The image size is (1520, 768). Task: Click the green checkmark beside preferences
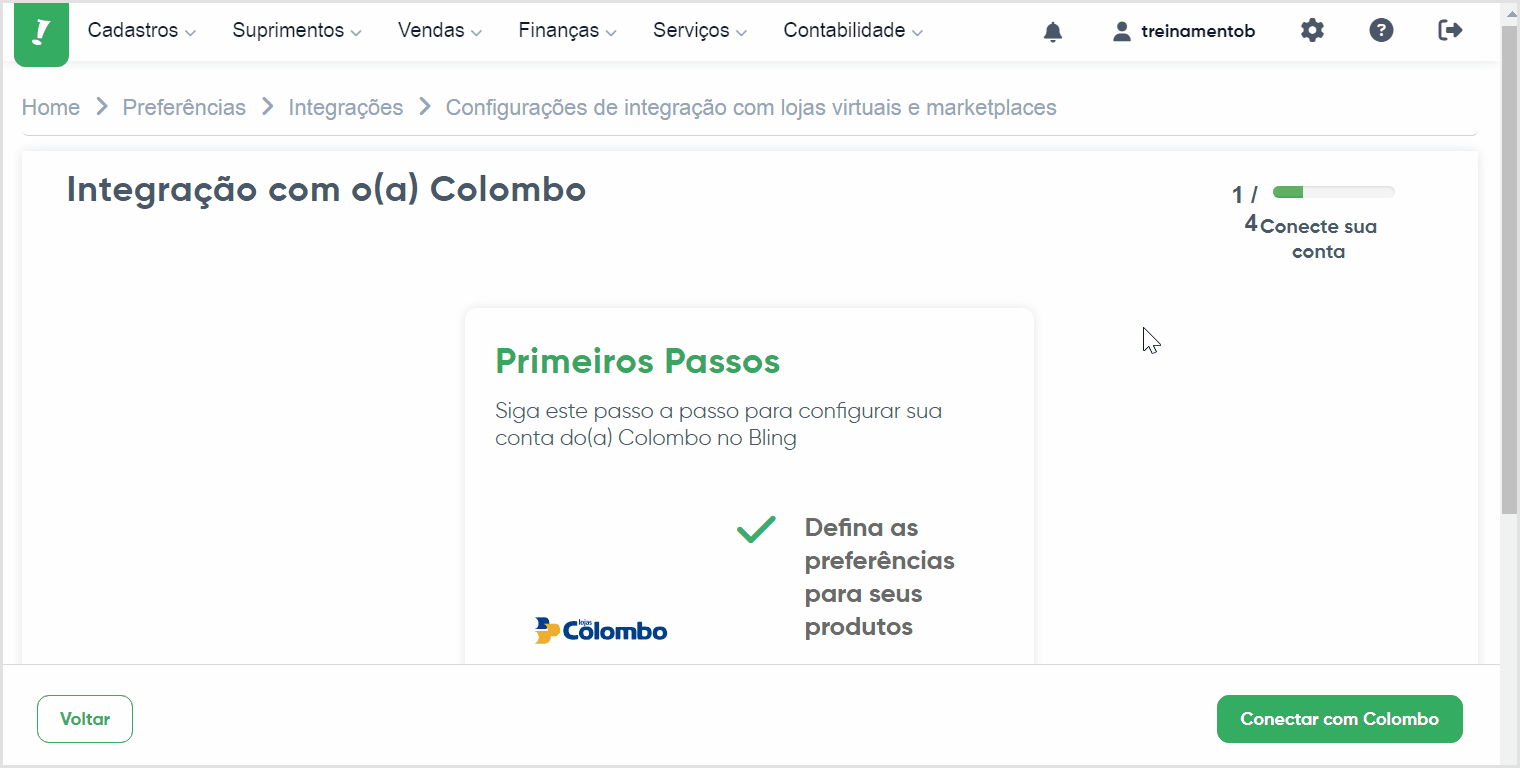click(x=756, y=530)
